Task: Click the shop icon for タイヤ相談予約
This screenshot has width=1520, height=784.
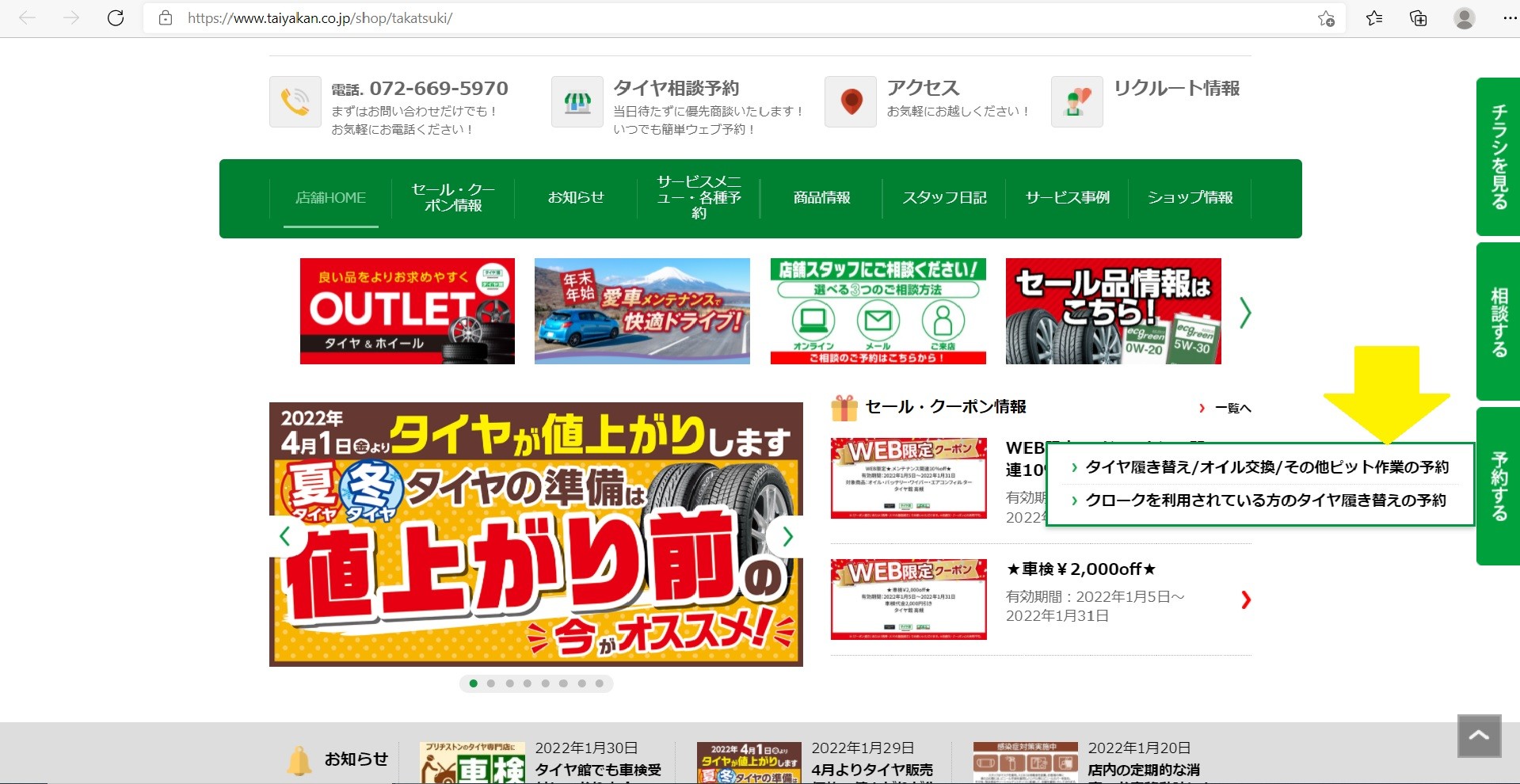Action: [x=577, y=102]
